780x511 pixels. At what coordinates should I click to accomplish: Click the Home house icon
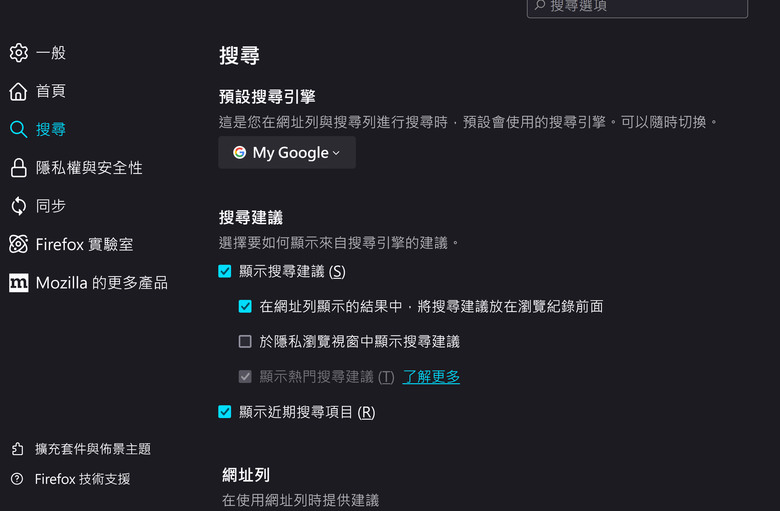pyautogui.click(x=18, y=92)
